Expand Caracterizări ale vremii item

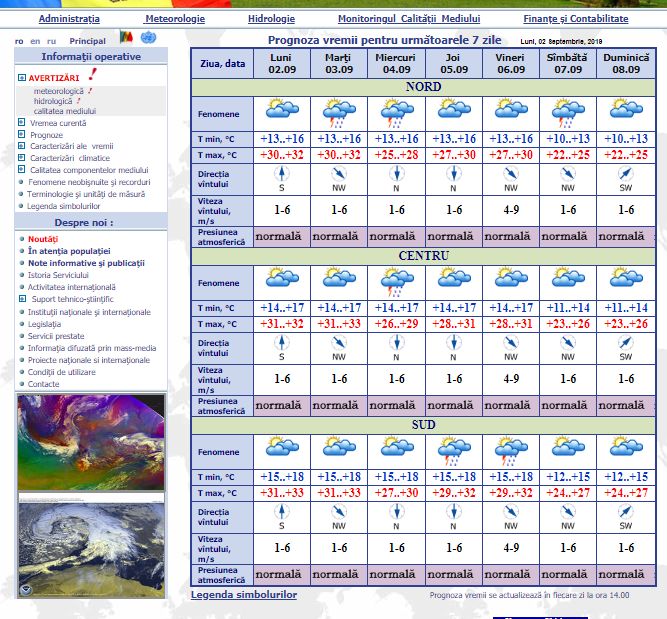pos(22,146)
